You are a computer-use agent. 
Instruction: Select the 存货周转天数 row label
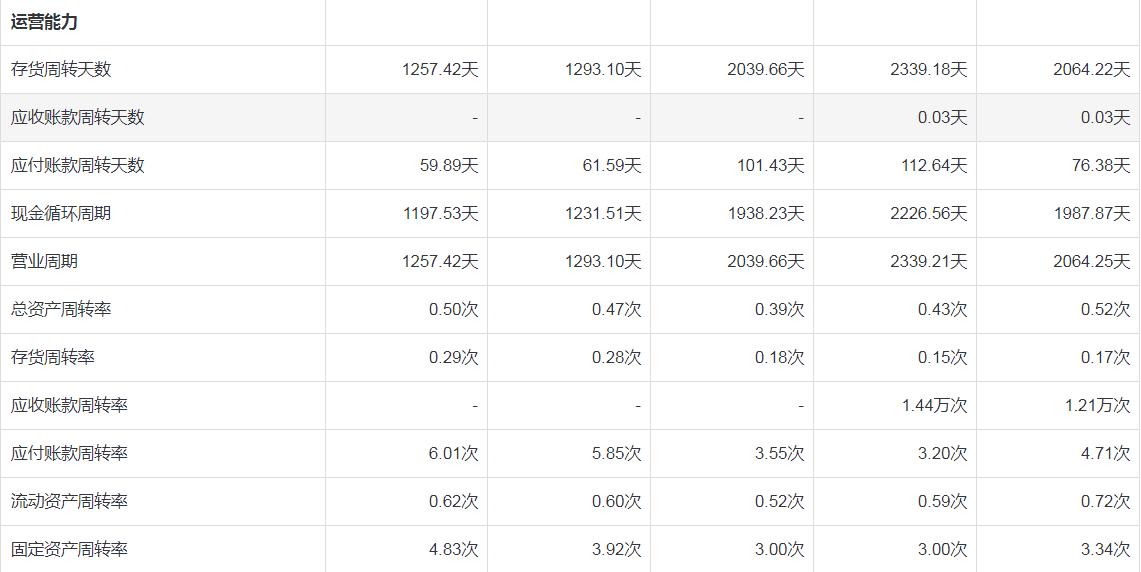(x=61, y=69)
